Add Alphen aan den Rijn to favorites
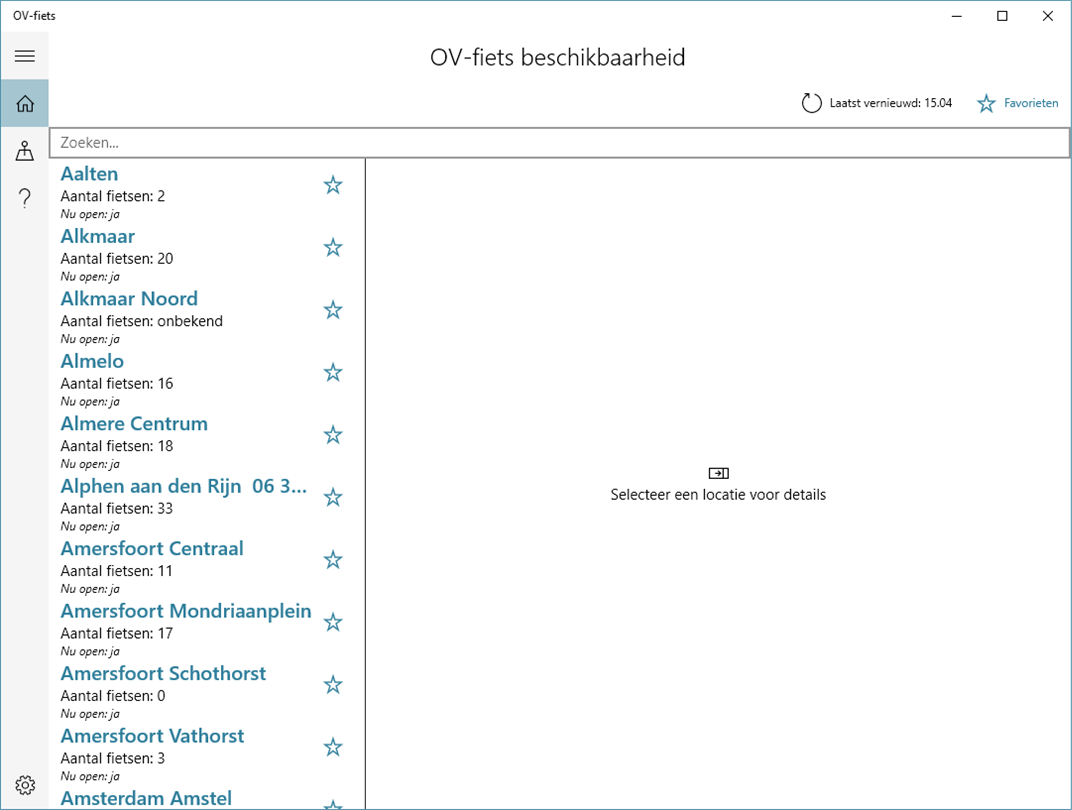 coord(333,498)
